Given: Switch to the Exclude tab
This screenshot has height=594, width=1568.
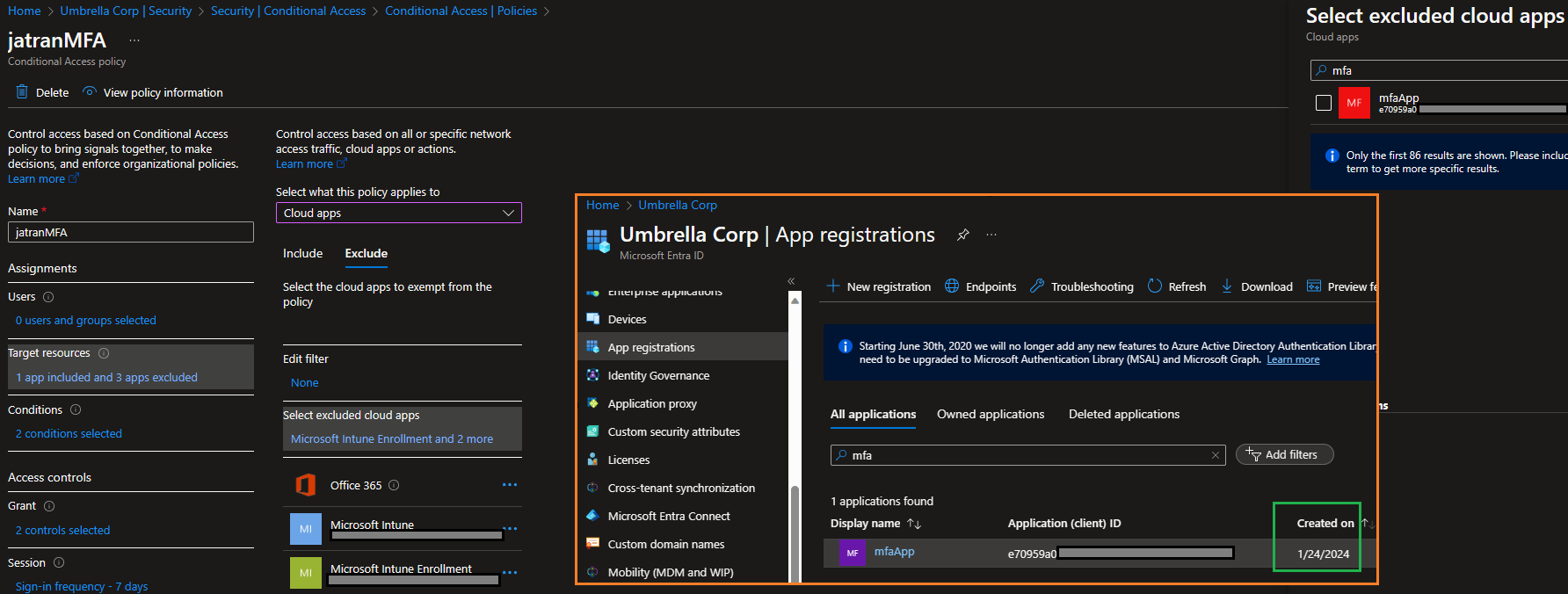Looking at the screenshot, I should click(x=367, y=253).
